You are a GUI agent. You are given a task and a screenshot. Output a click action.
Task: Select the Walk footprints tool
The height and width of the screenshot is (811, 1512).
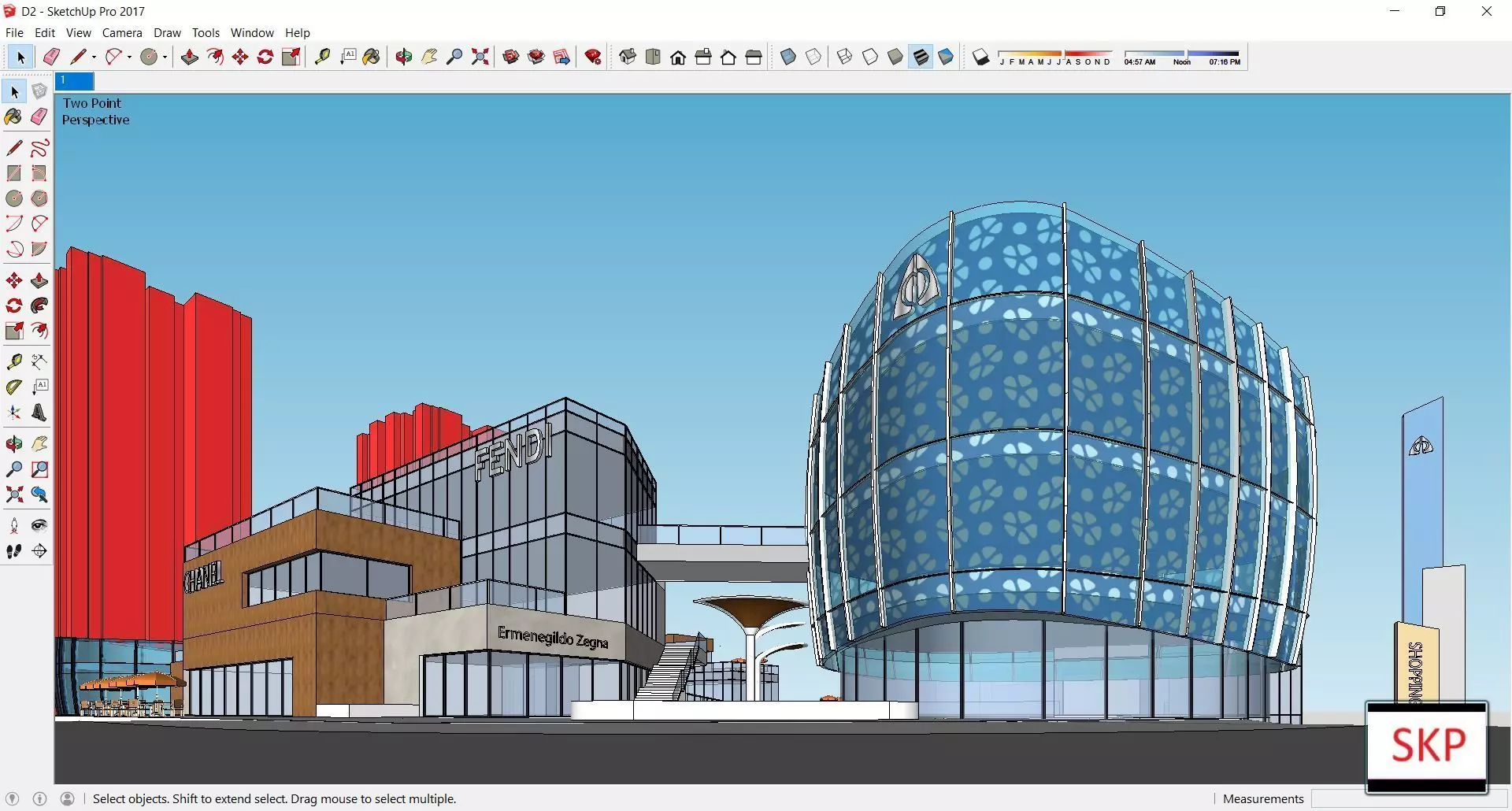point(14,551)
